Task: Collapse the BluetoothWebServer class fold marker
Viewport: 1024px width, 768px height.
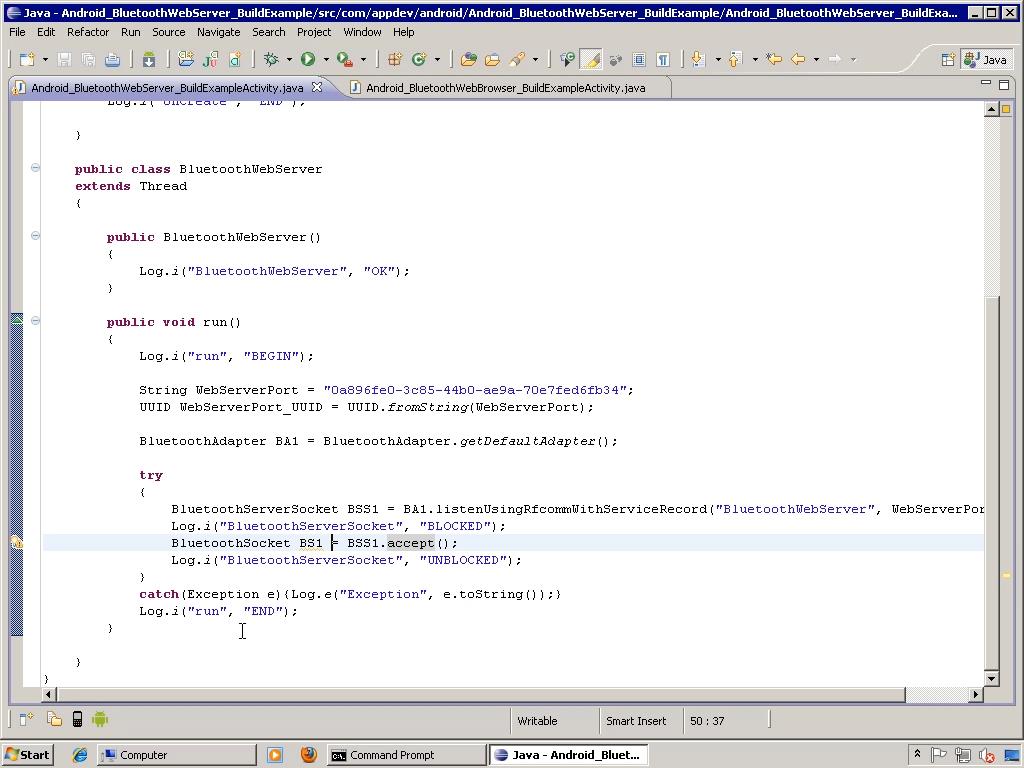Action: [35, 168]
